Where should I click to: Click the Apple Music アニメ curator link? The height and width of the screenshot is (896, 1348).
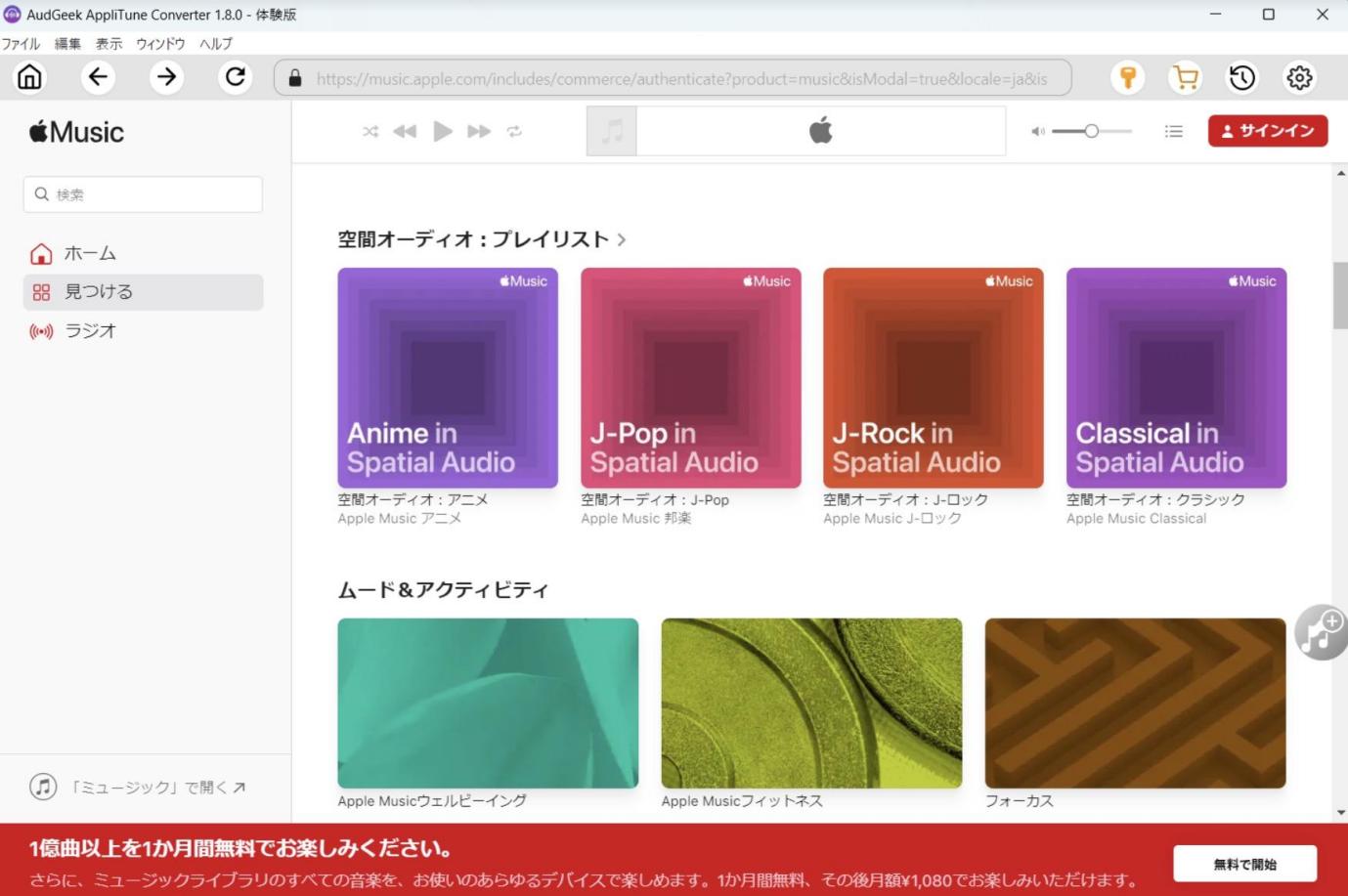[x=400, y=519]
